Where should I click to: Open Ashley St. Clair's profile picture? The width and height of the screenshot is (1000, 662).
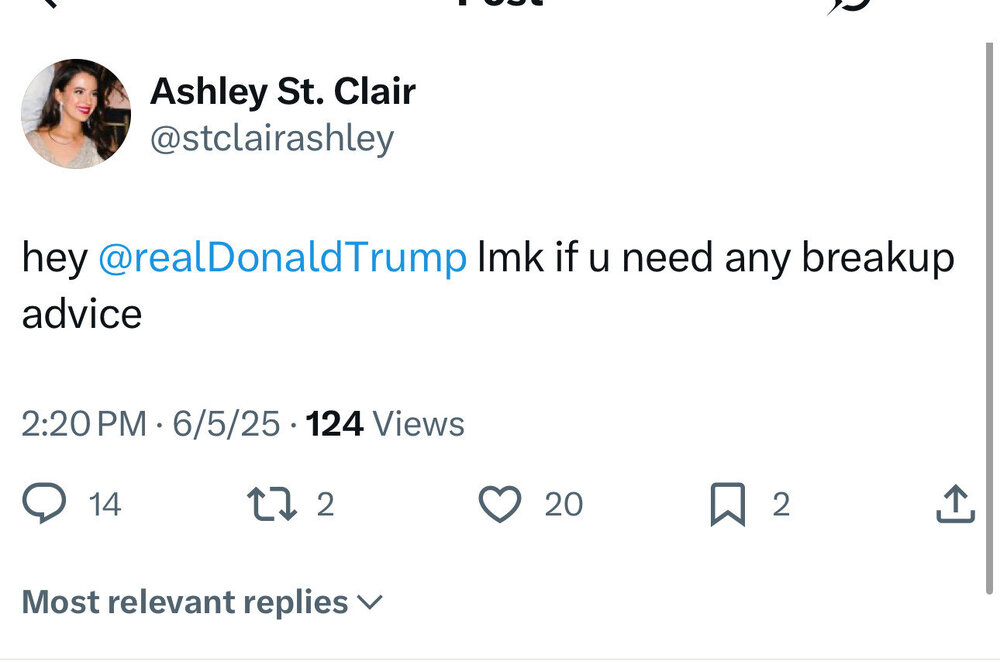[76, 113]
